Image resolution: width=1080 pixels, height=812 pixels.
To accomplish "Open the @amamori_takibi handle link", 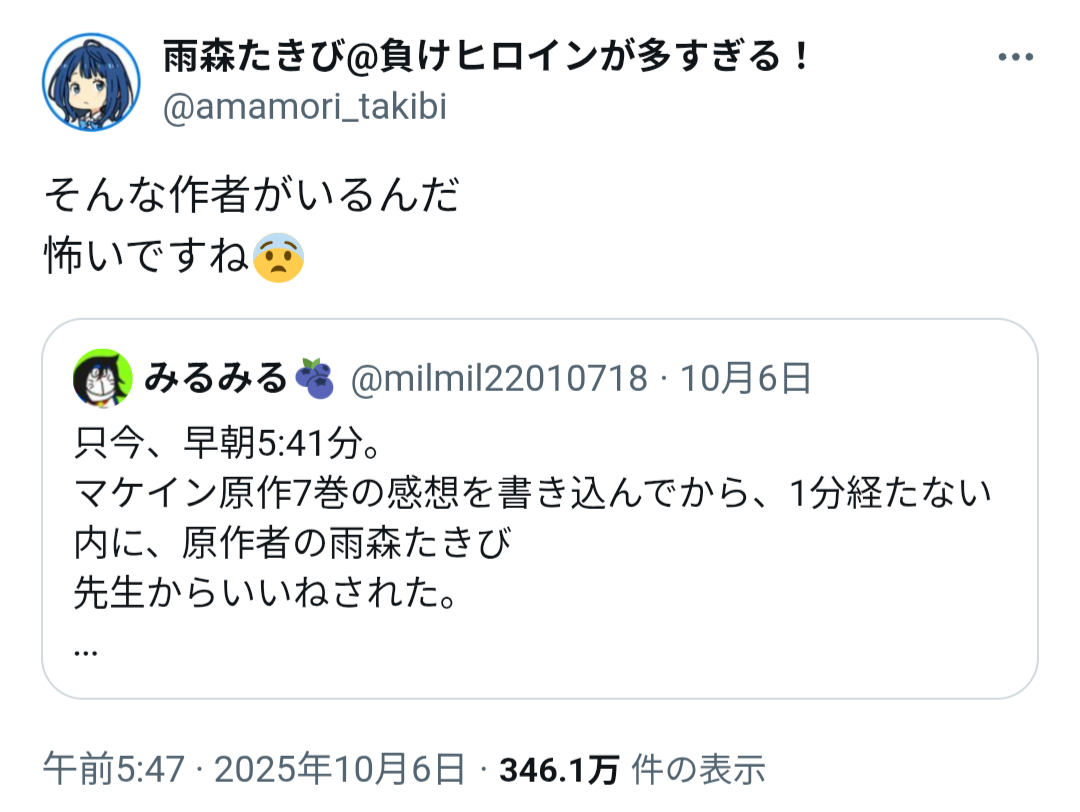I will 304,107.
